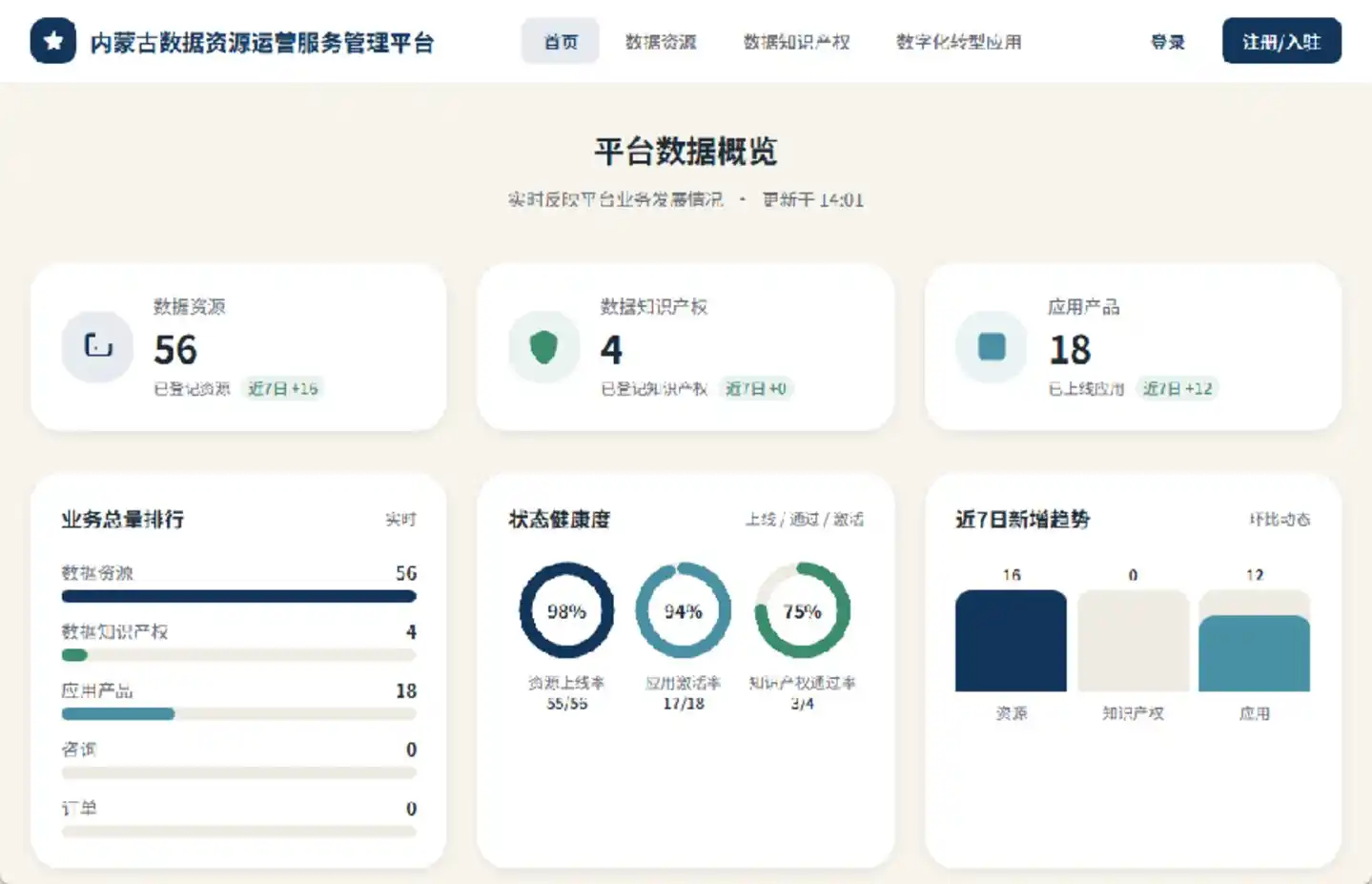The width and height of the screenshot is (1372, 884).
Task: Click the 更新于 14:01 timestamp
Action: coord(813,199)
